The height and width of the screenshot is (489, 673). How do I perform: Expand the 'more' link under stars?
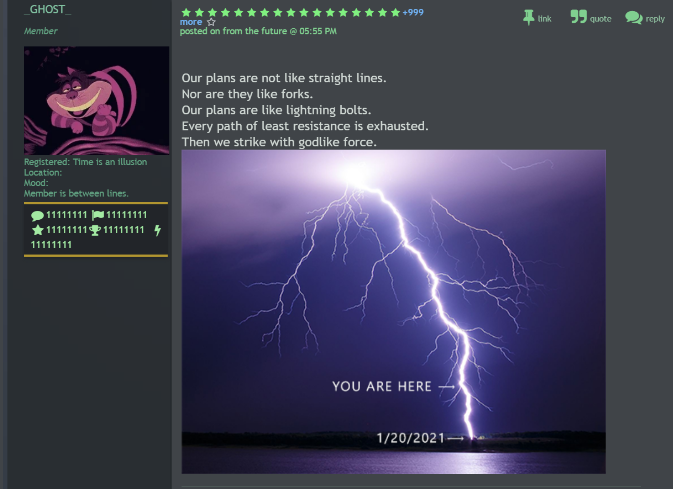coord(190,21)
